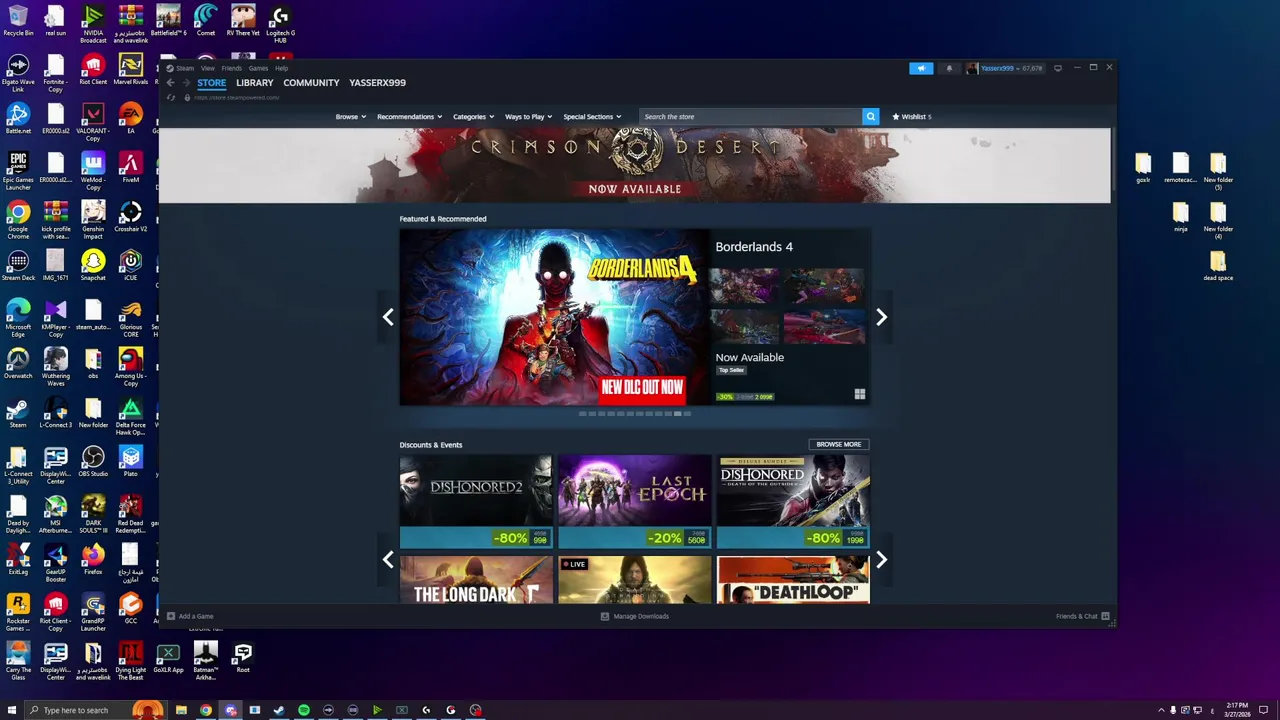Click the BROWSE MORE button
Viewport: 1280px width, 720px height.
pos(838,444)
